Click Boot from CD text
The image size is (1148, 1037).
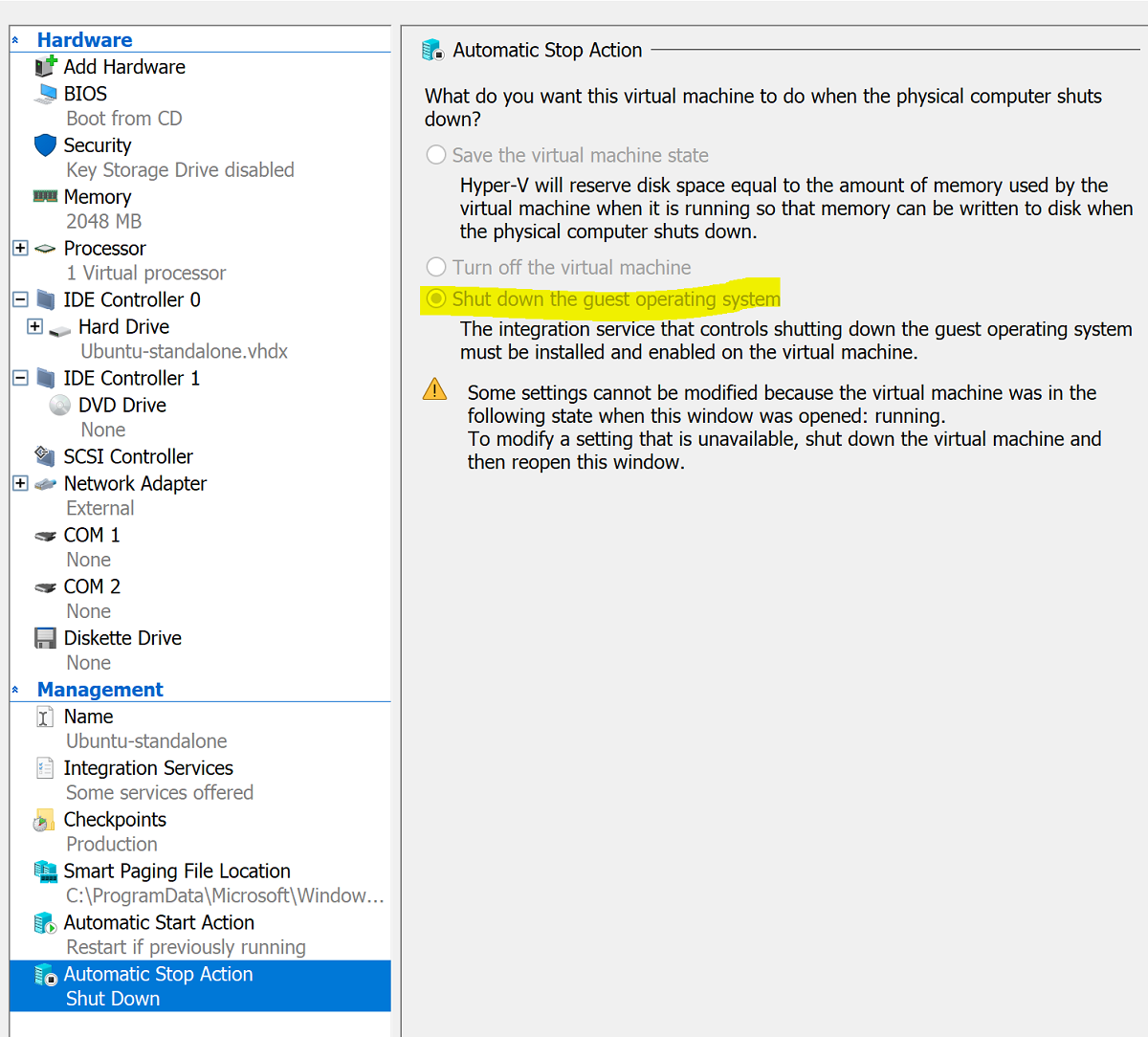click(x=123, y=119)
